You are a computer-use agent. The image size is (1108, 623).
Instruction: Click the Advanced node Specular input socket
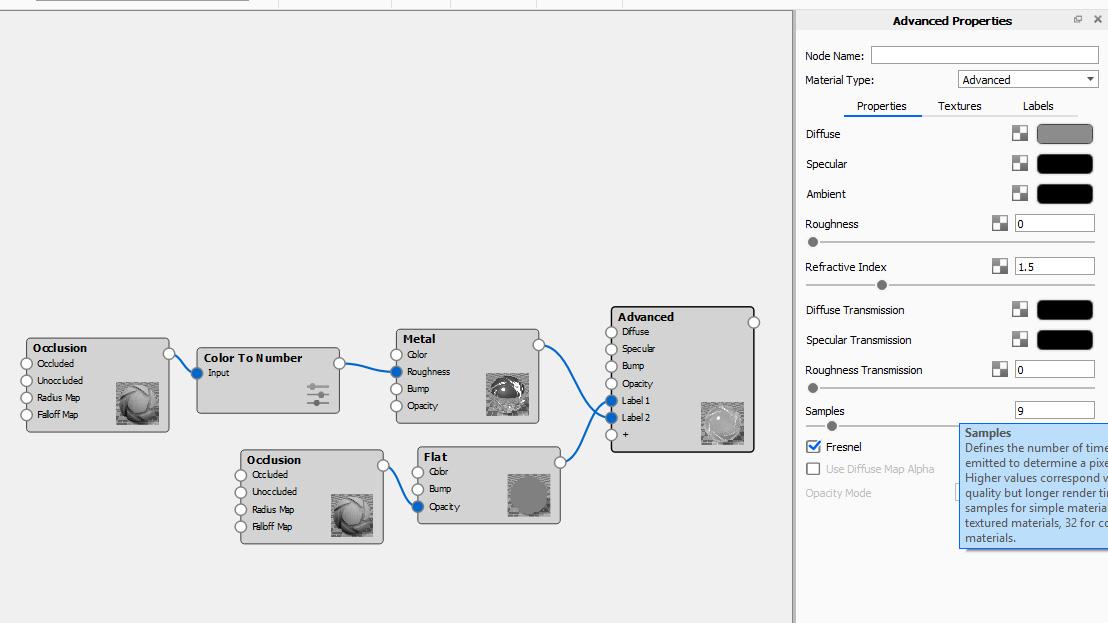611,349
